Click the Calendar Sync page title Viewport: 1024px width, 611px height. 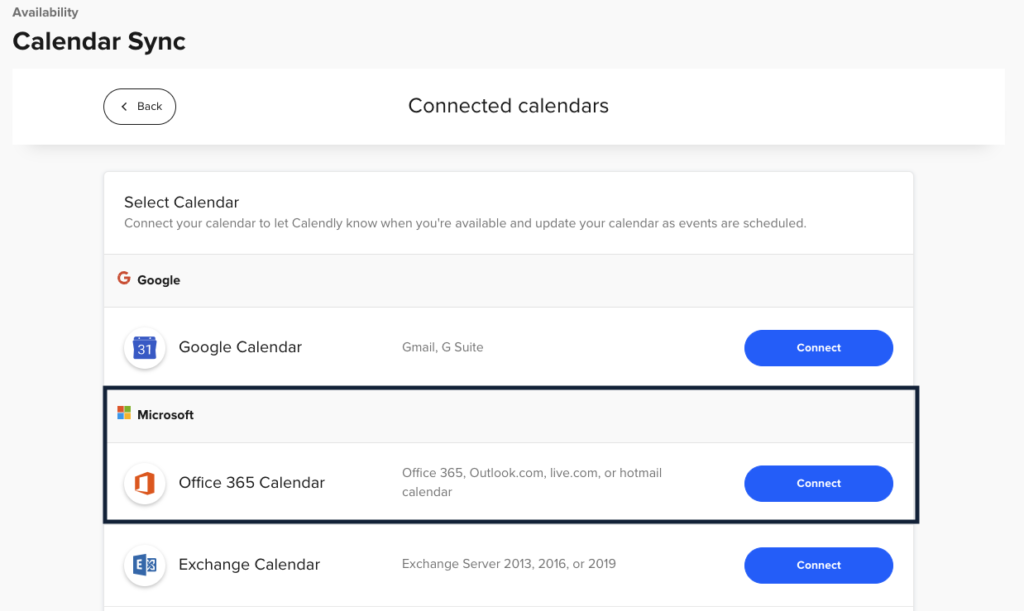point(99,42)
